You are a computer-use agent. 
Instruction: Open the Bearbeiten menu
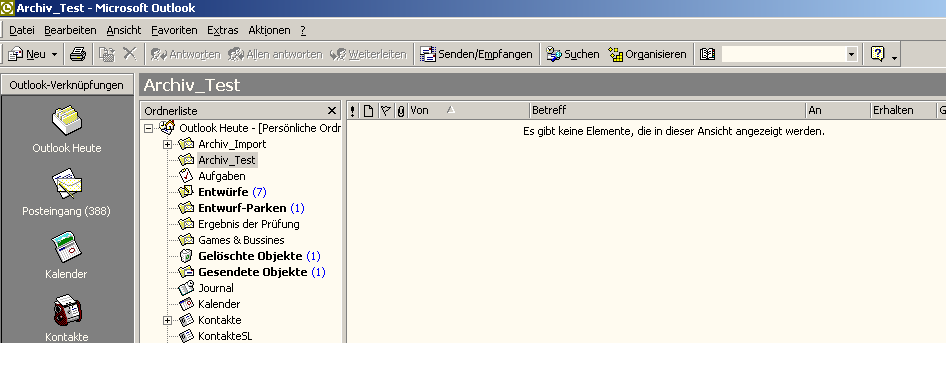70,30
